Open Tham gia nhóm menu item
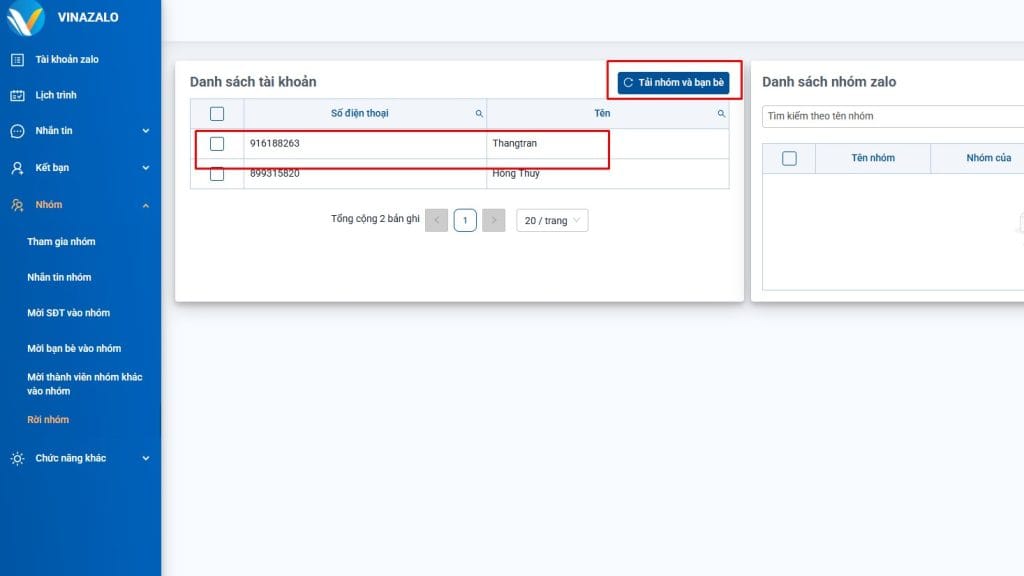Screen dimensions: 1024x576 click(61, 242)
